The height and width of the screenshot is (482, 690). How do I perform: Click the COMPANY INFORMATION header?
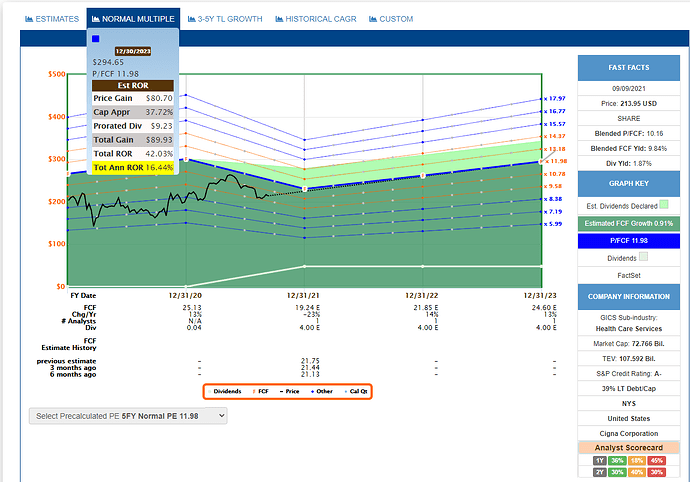point(629,297)
